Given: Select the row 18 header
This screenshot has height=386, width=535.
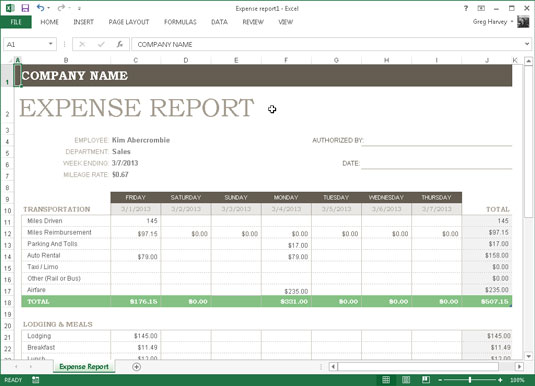Looking at the screenshot, I should pos(8,302).
